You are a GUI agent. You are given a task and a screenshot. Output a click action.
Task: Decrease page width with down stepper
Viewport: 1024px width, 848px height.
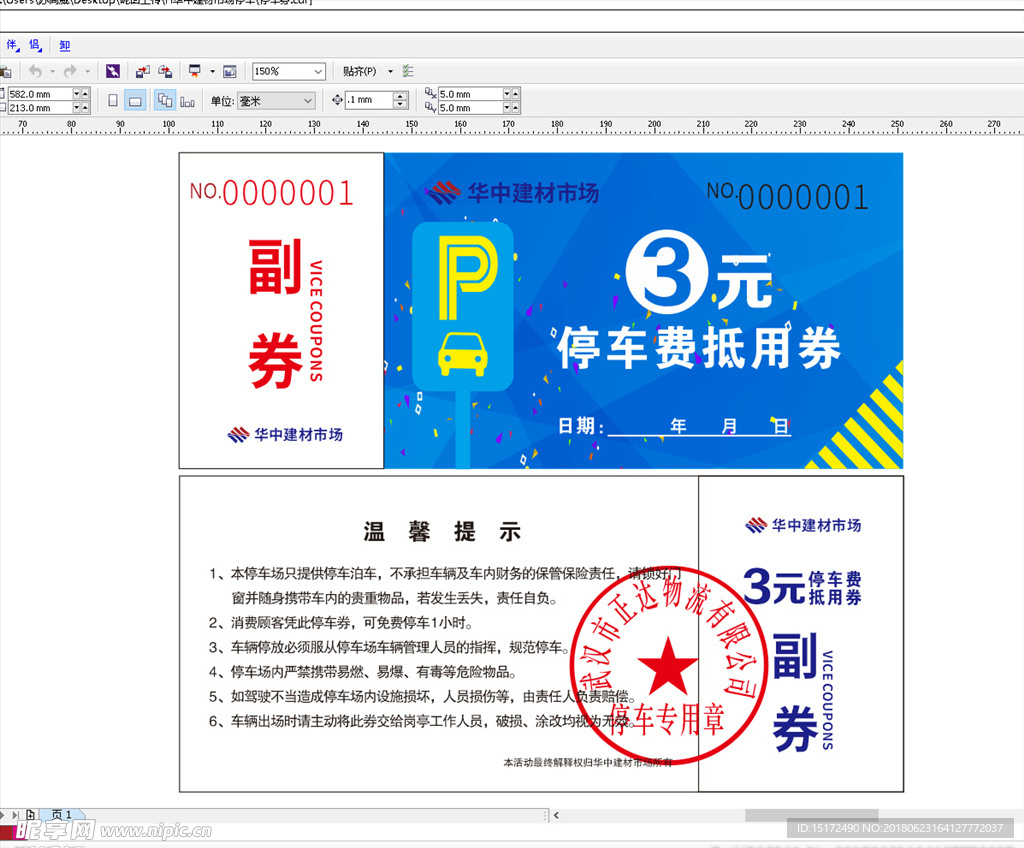pyautogui.click(x=76, y=93)
